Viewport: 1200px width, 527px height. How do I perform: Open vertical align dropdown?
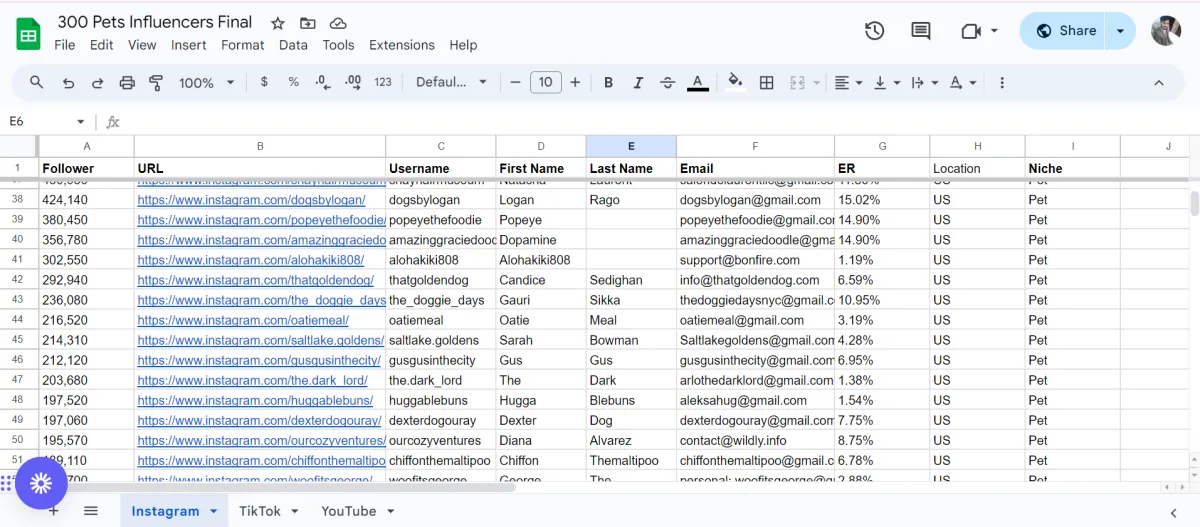[x=887, y=83]
